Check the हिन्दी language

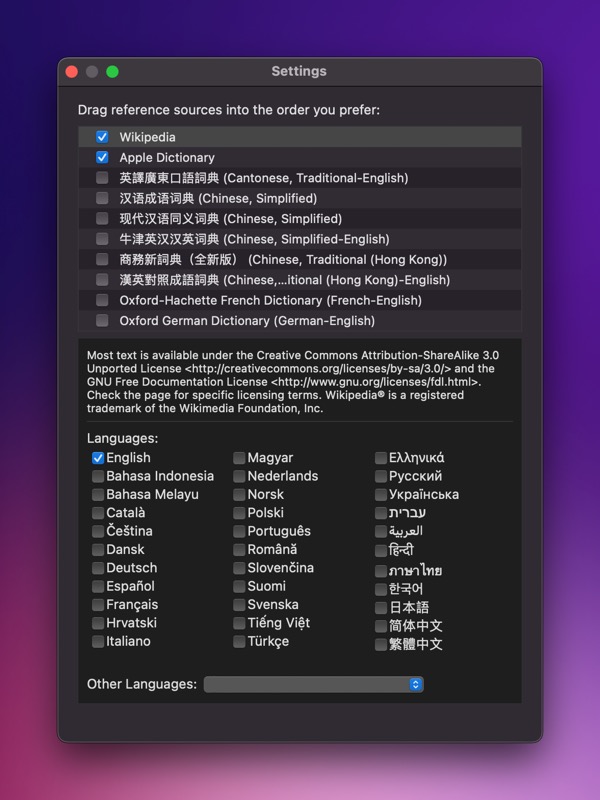(381, 551)
